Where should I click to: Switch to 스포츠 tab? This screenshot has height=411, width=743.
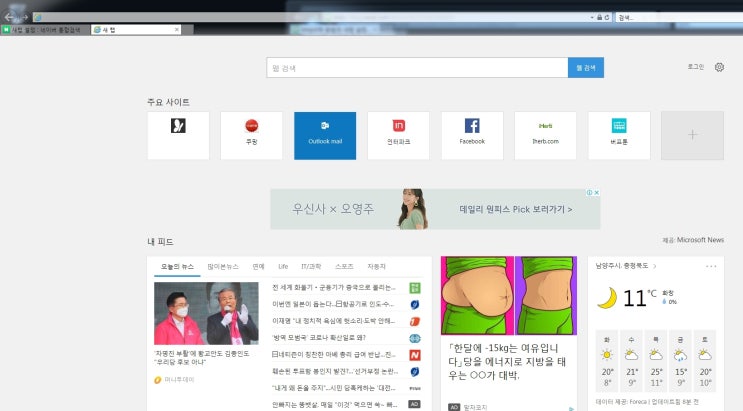coord(344,267)
